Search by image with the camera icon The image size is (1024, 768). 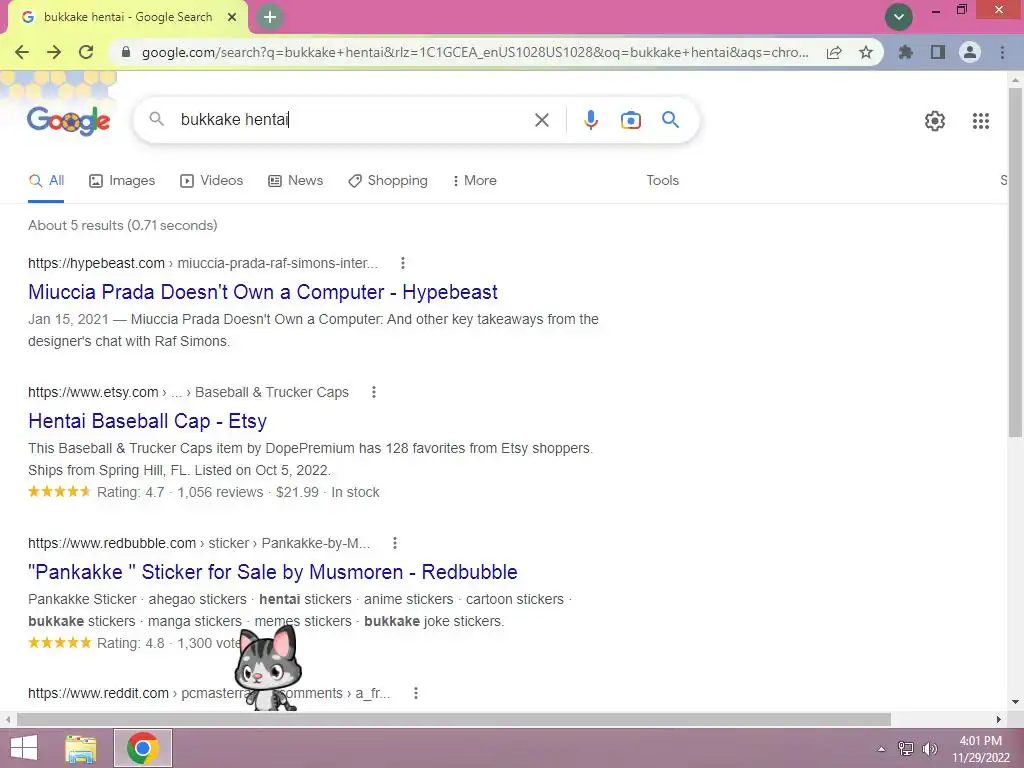[x=630, y=120]
